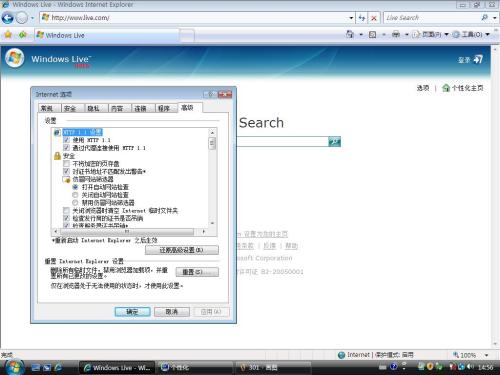Click the teal search button on page

(334, 142)
